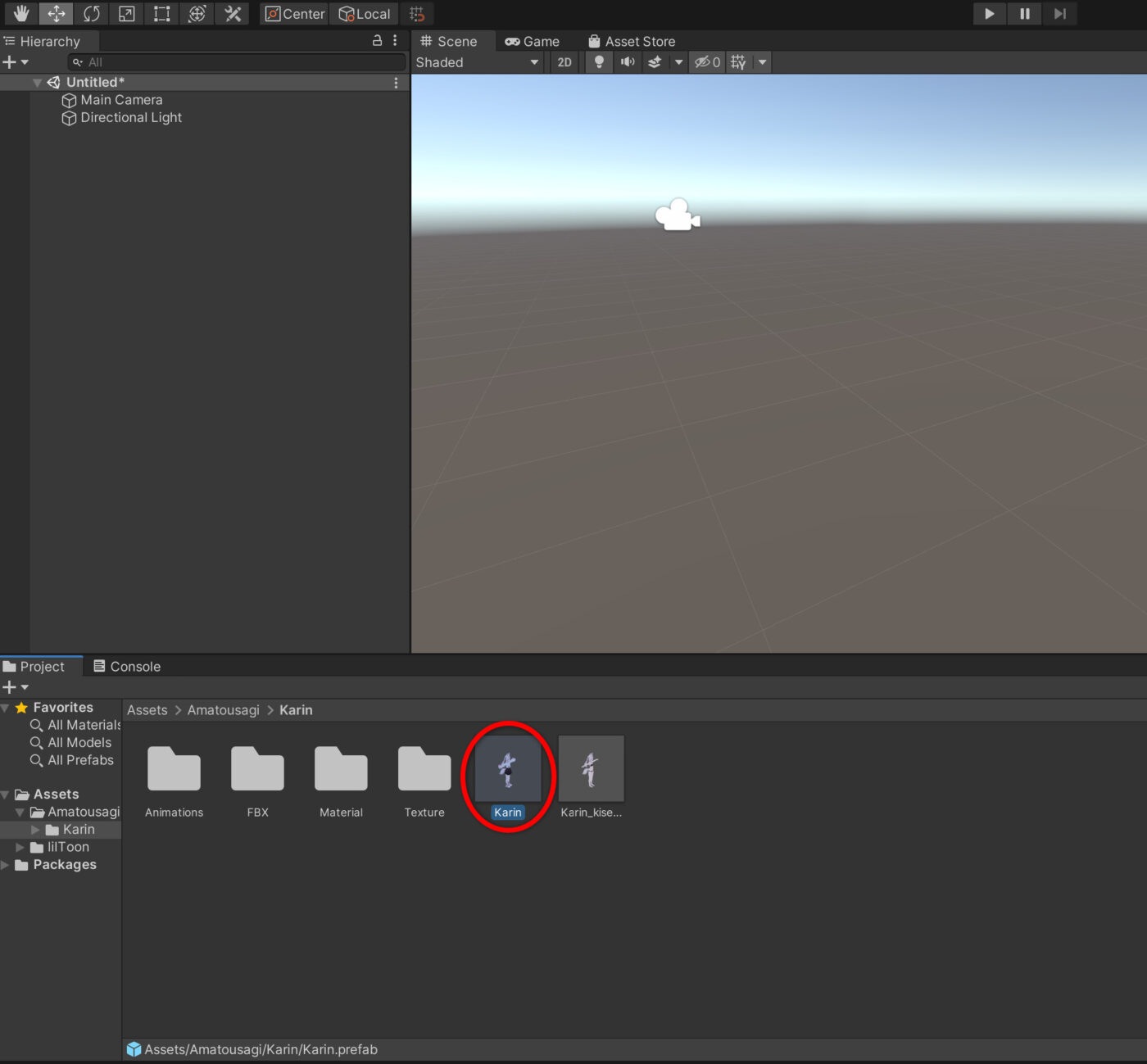Expand the Packages folder arrow

6,865
